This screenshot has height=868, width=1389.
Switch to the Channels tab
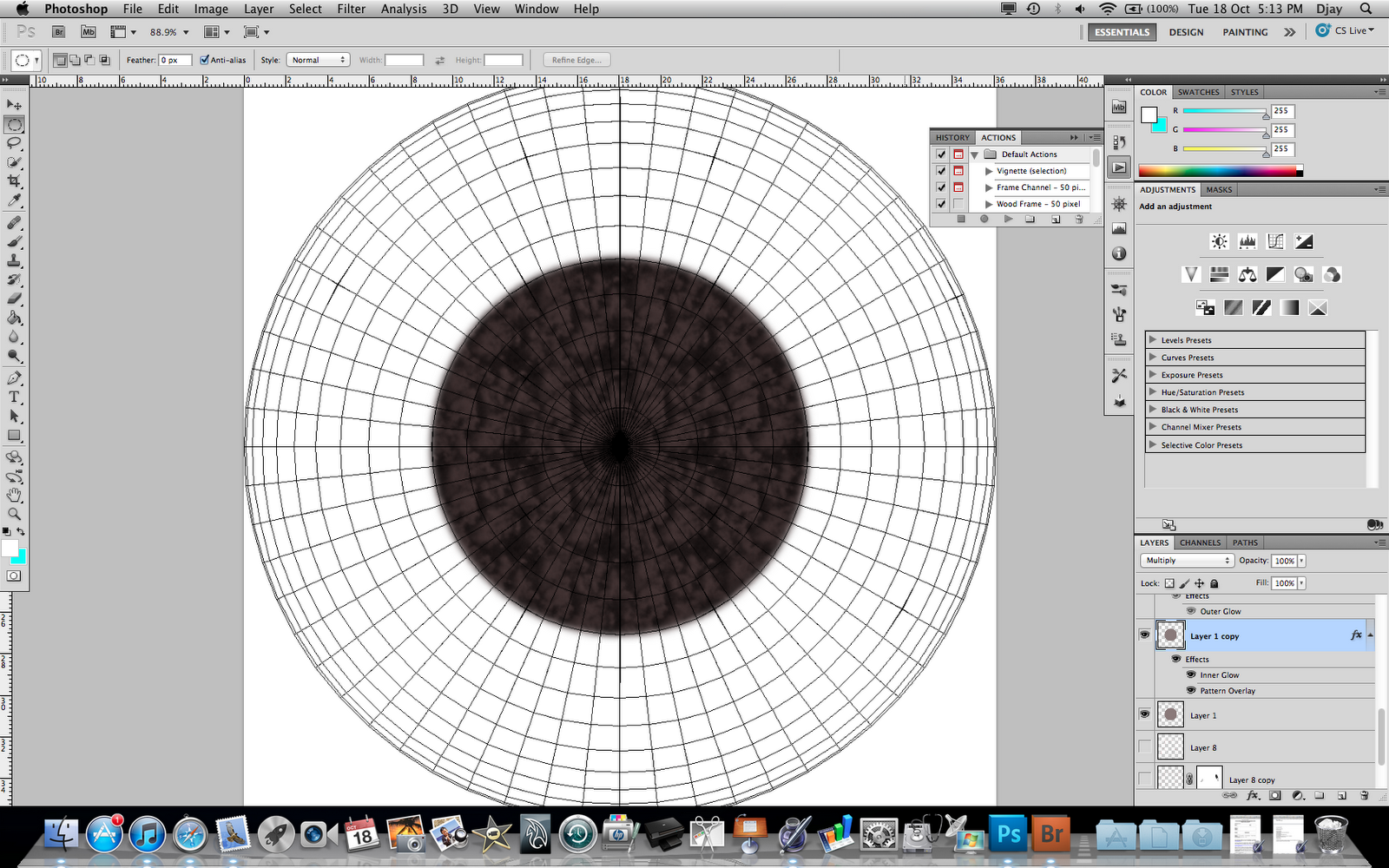click(1200, 542)
